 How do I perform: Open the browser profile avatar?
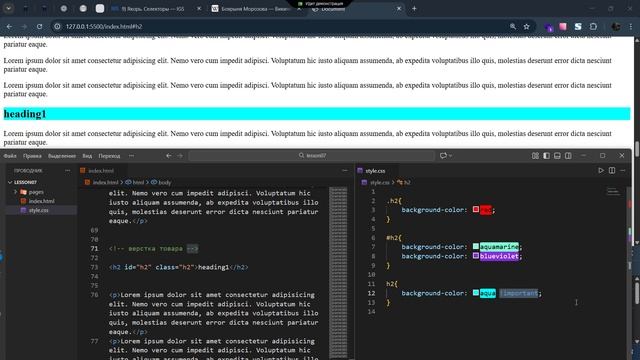click(616, 27)
